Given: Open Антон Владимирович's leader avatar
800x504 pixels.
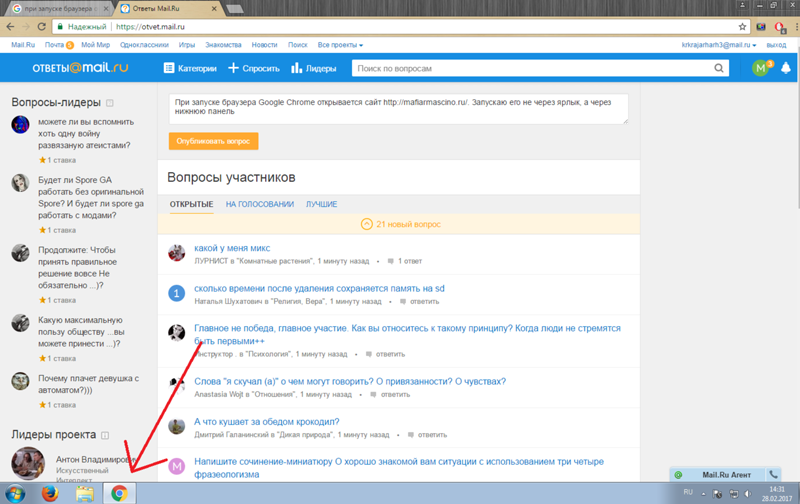Looking at the screenshot, I should pos(28,464).
